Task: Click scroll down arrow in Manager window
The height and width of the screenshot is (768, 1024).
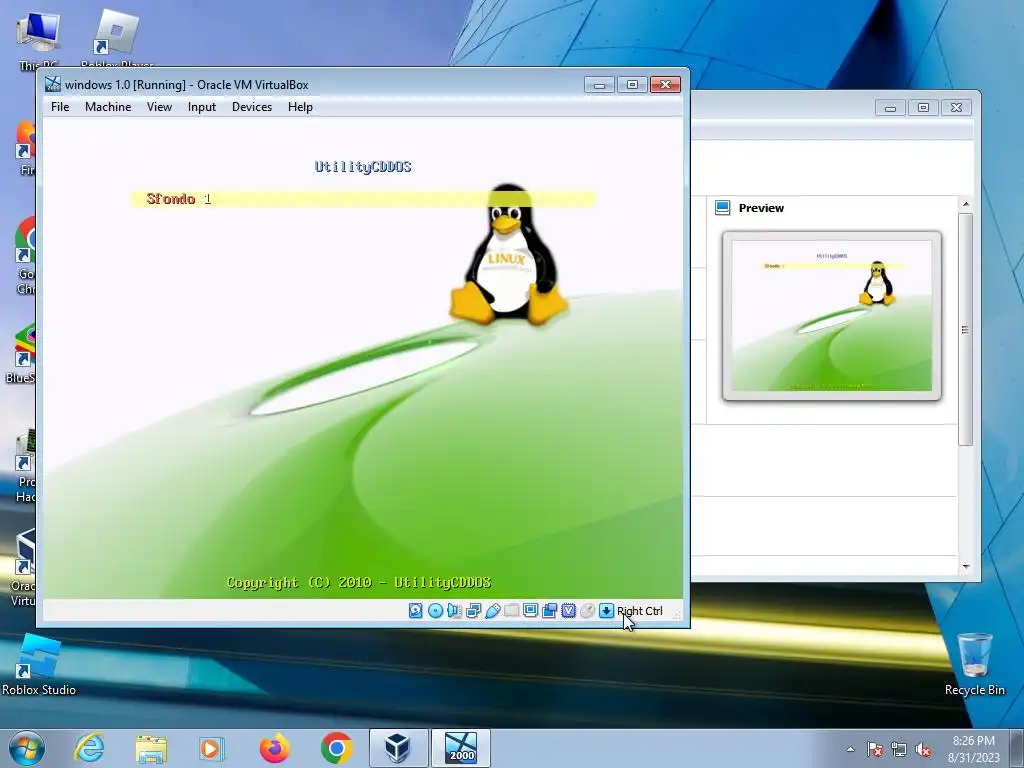Action: pyautogui.click(x=966, y=567)
